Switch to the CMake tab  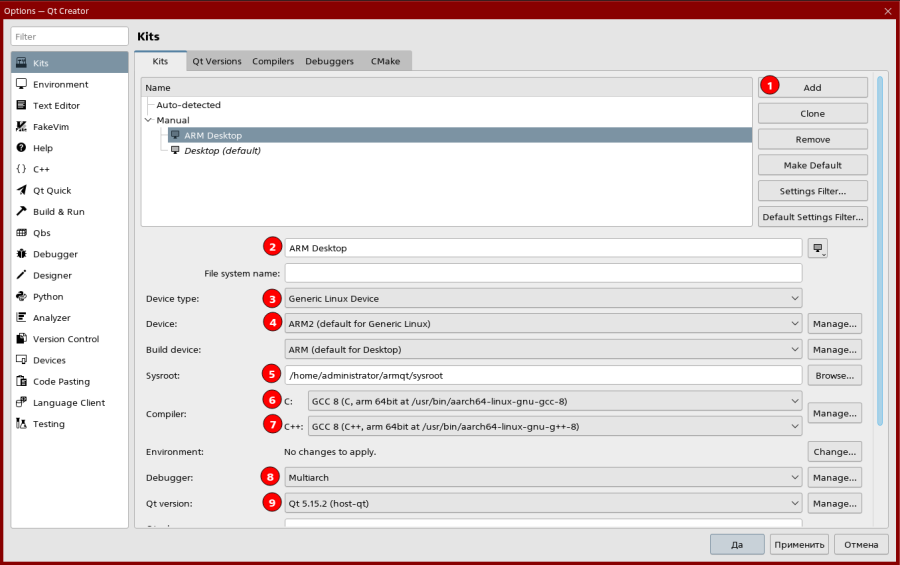click(385, 61)
